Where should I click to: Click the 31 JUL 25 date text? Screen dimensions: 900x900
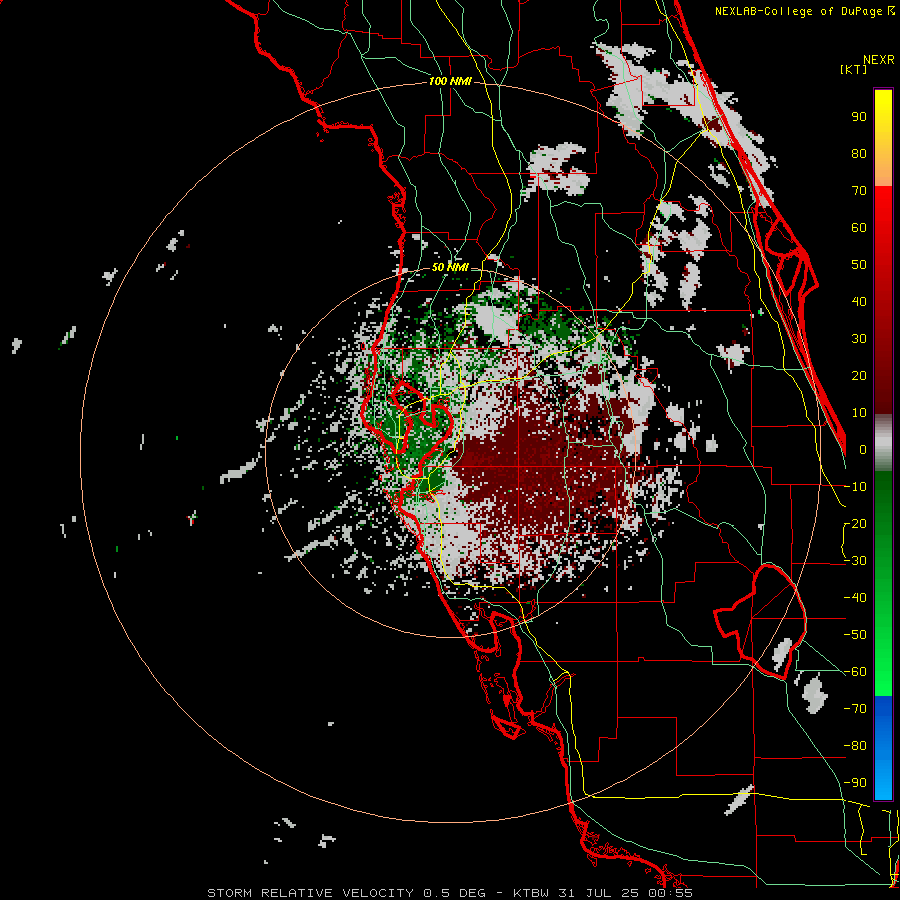point(602,893)
